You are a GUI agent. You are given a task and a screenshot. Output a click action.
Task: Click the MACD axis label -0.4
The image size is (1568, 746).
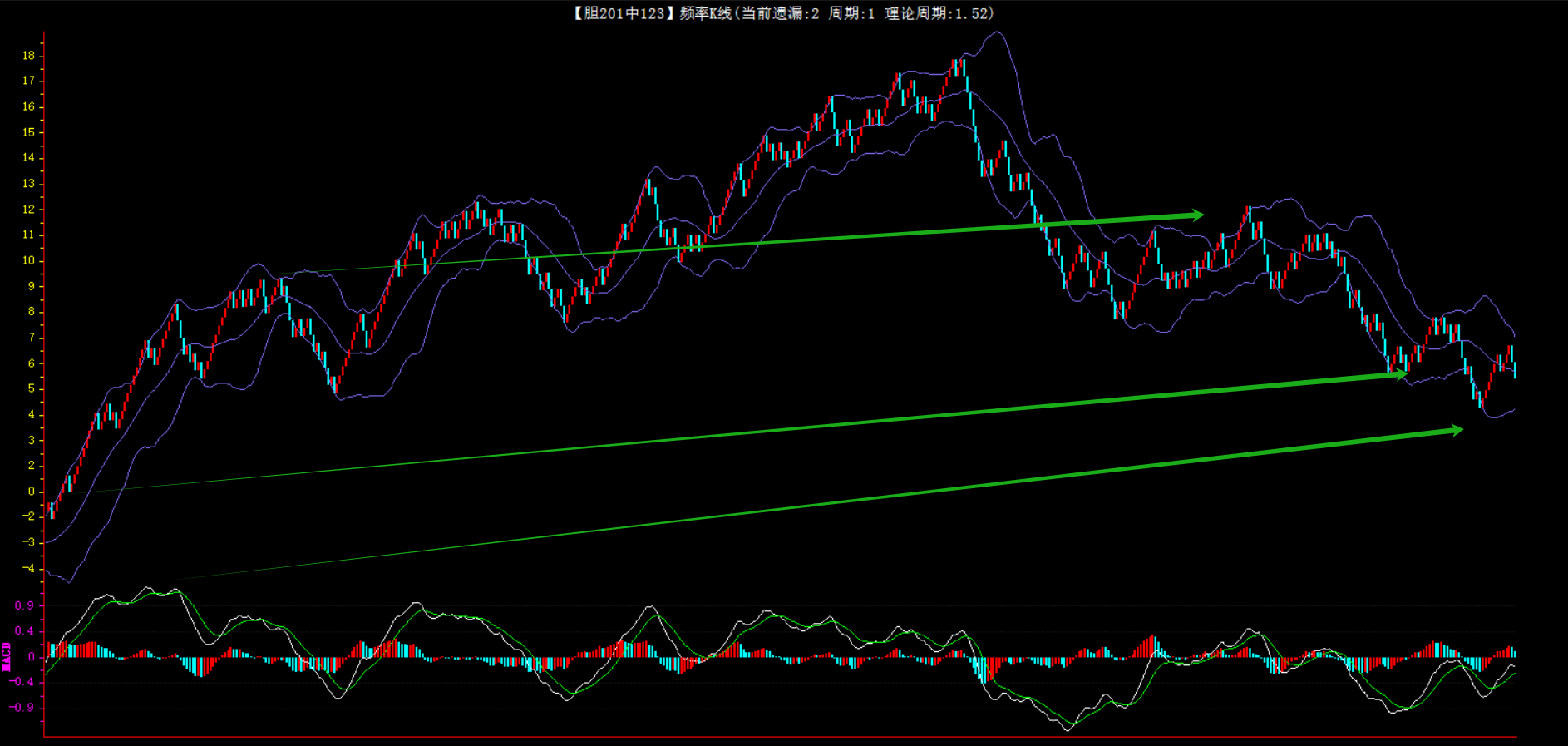23,682
